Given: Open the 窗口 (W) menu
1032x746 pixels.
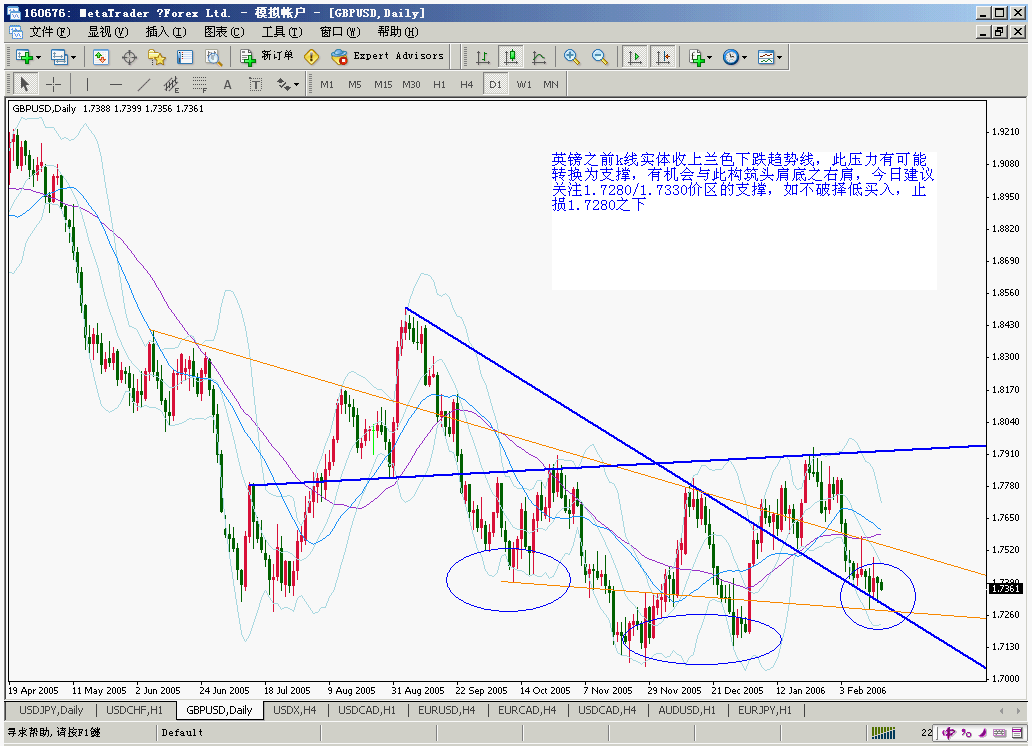Looking at the screenshot, I should coord(340,32).
